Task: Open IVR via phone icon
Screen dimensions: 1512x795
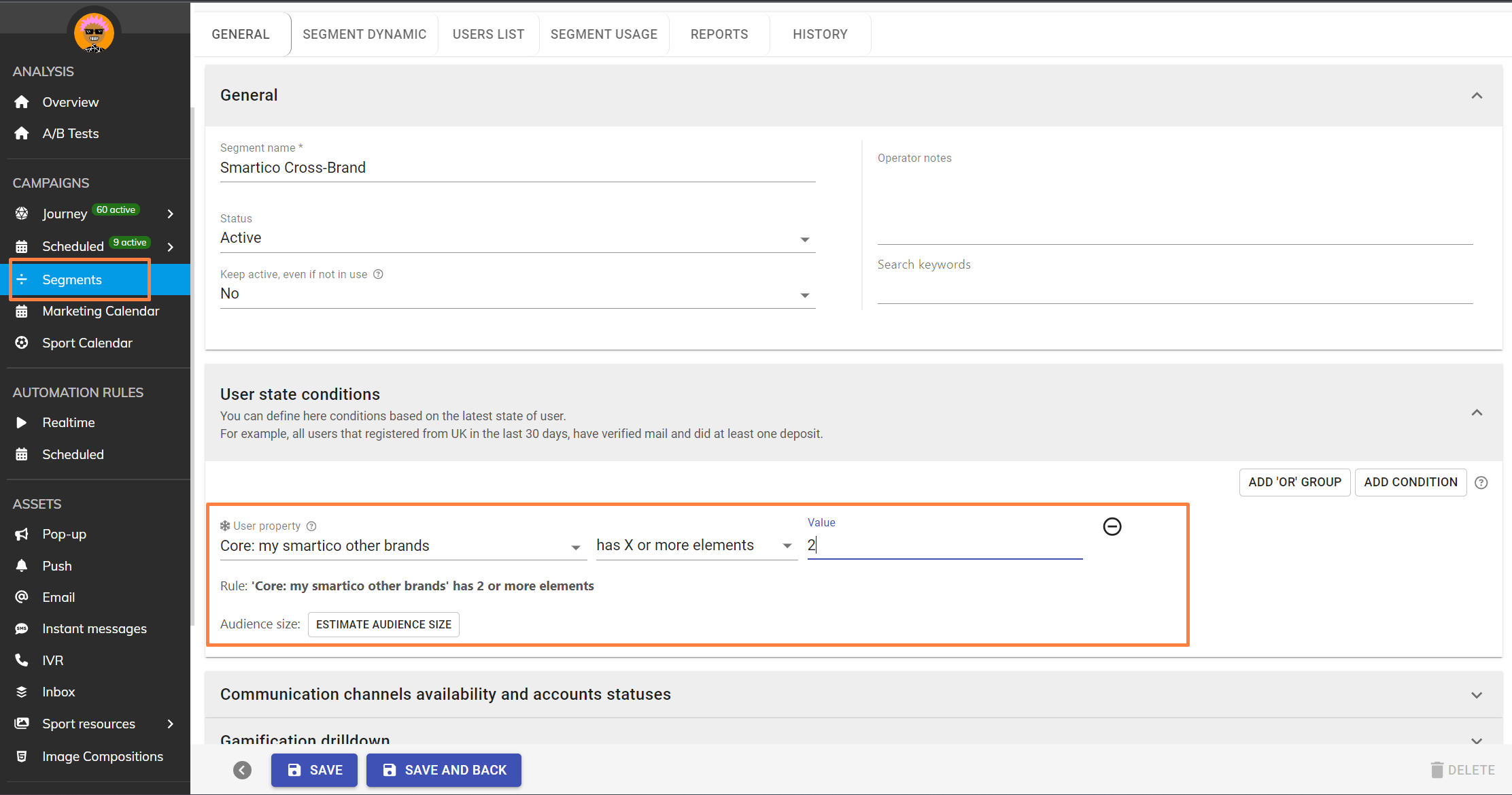Action: tap(22, 660)
